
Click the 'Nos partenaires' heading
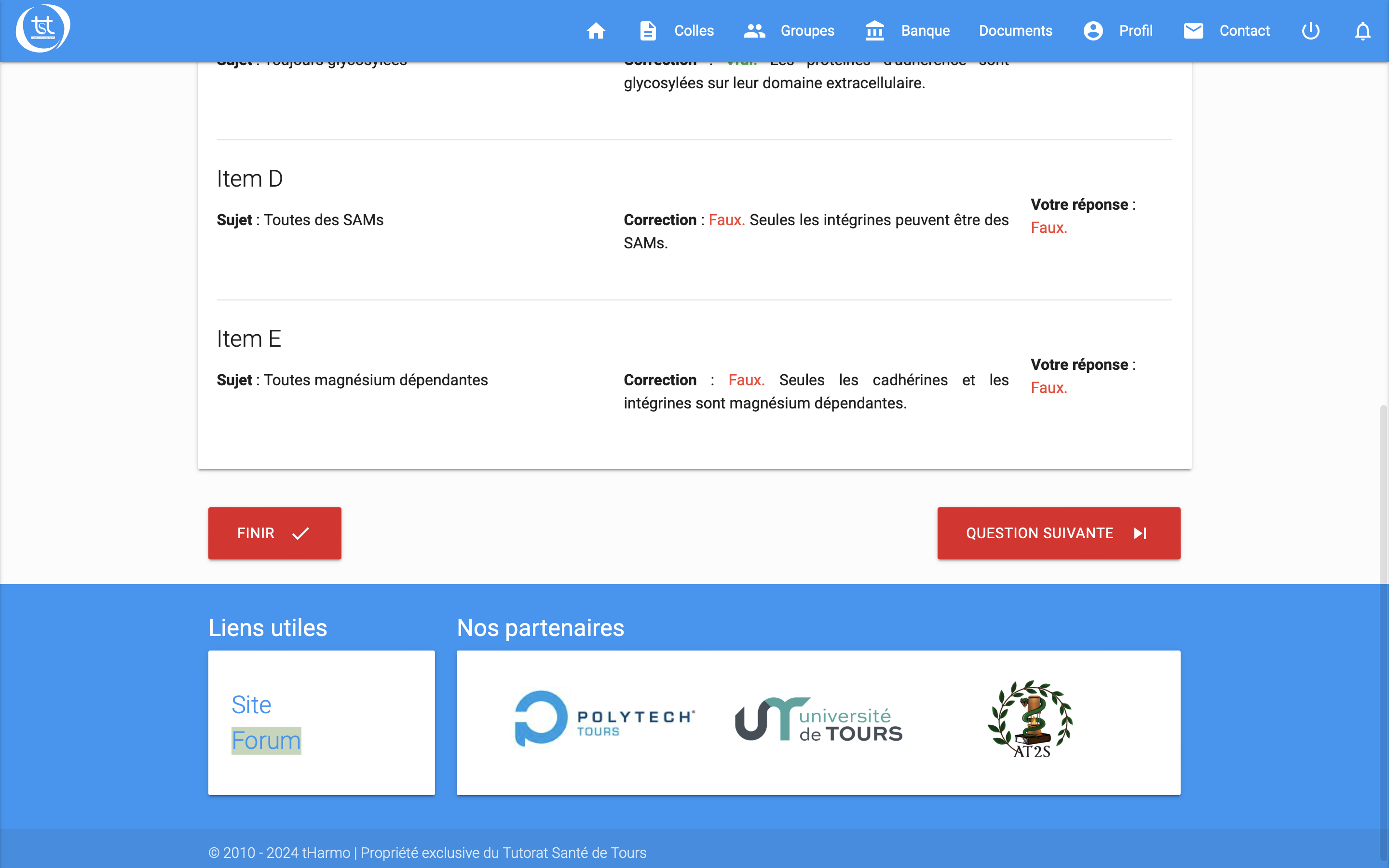click(540, 627)
